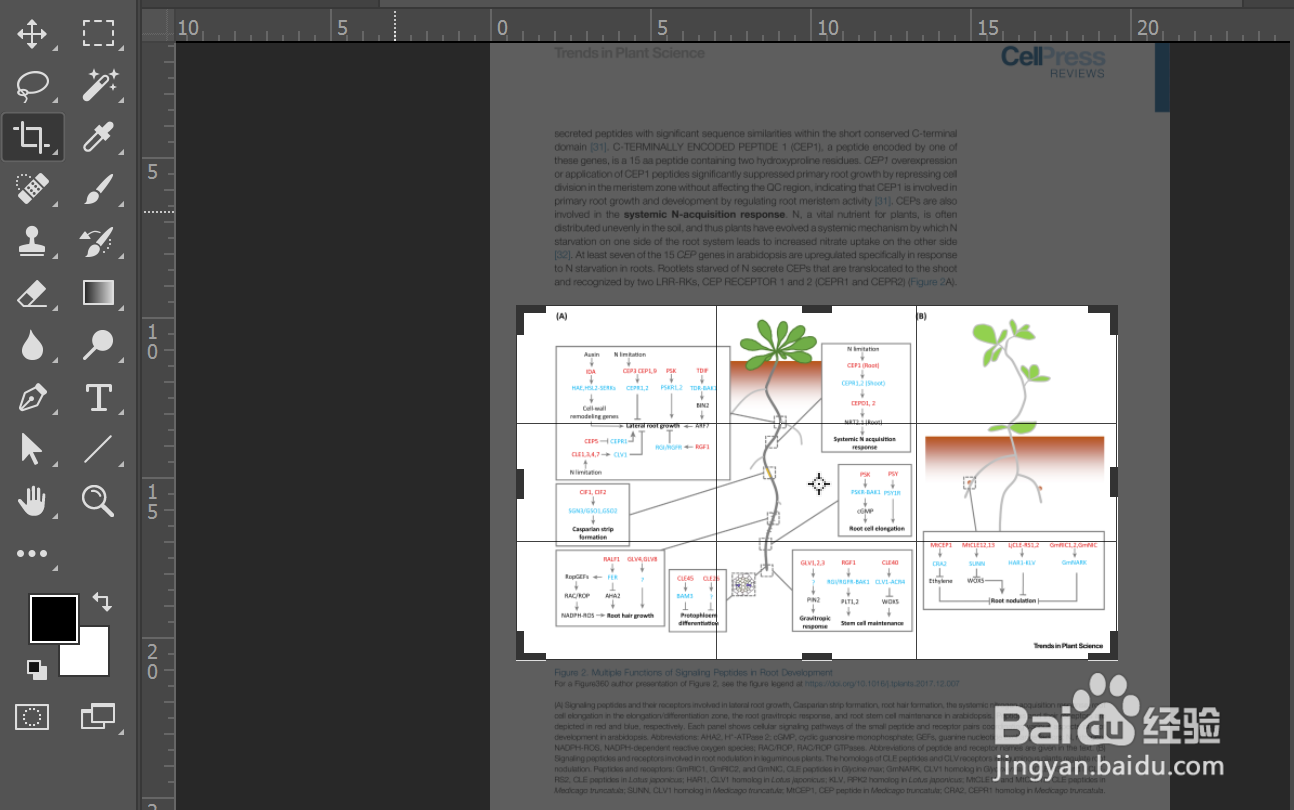The image size is (1294, 810).
Task: Select the Hand tool
Action: (32, 501)
